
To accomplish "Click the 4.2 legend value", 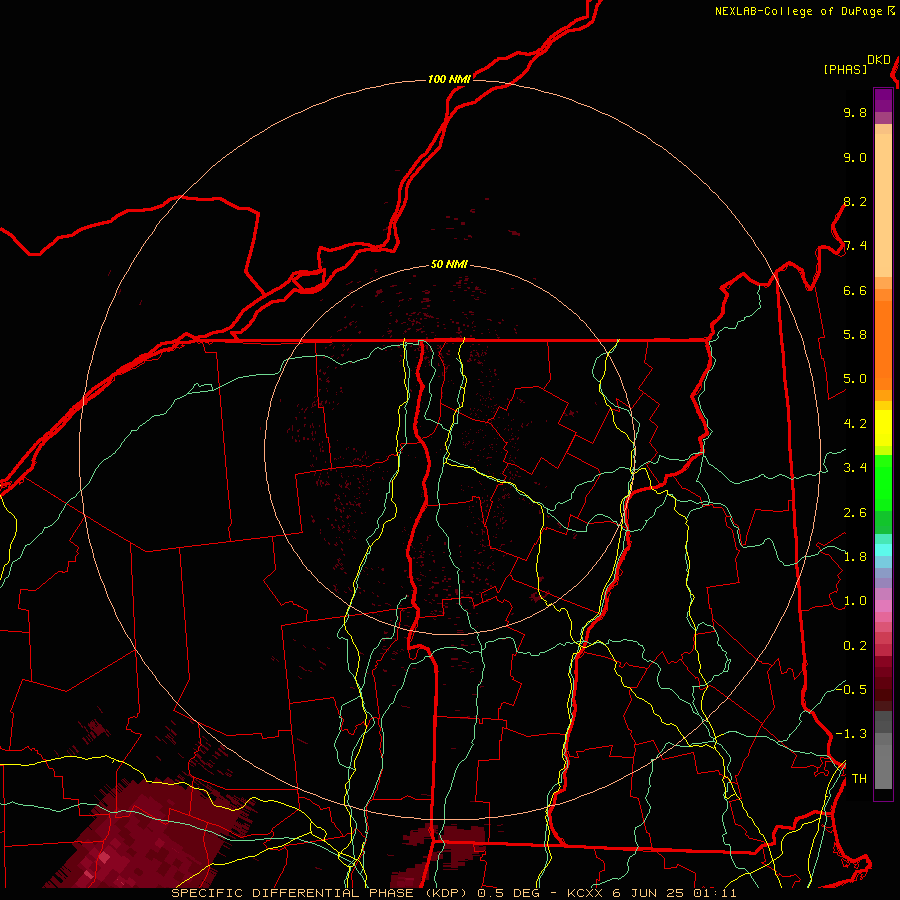I will [x=855, y=424].
